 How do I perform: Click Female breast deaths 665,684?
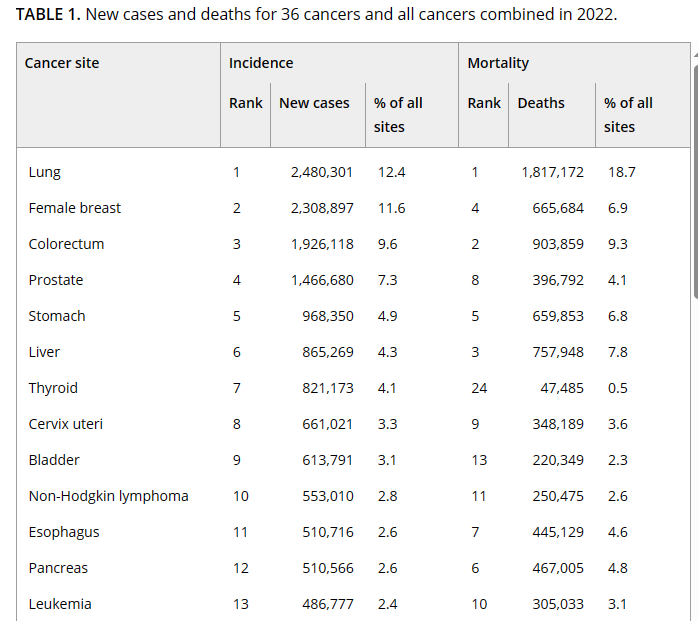pos(558,208)
